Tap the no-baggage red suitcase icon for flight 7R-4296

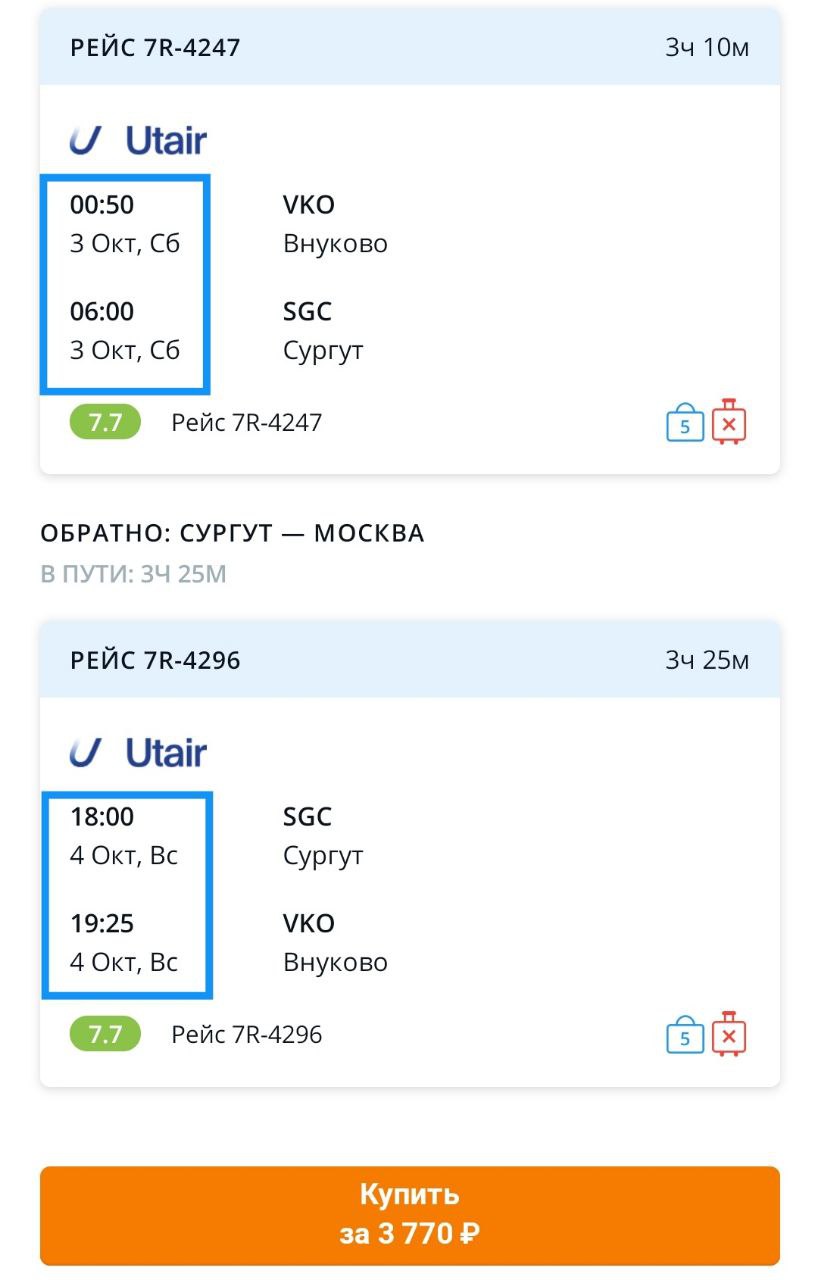729,1034
